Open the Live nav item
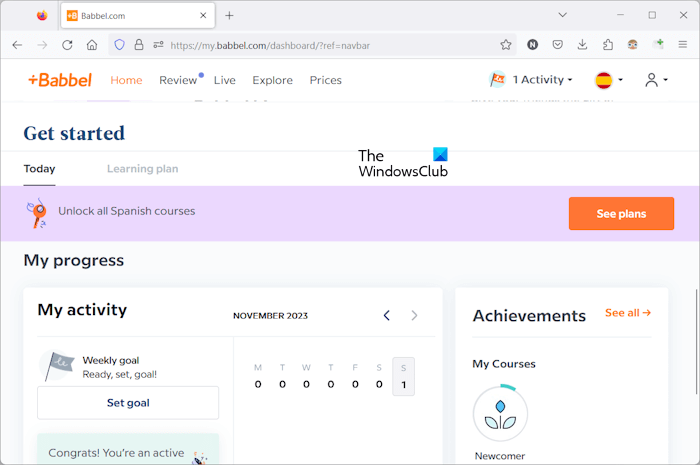This screenshot has height=465, width=700. 225,80
